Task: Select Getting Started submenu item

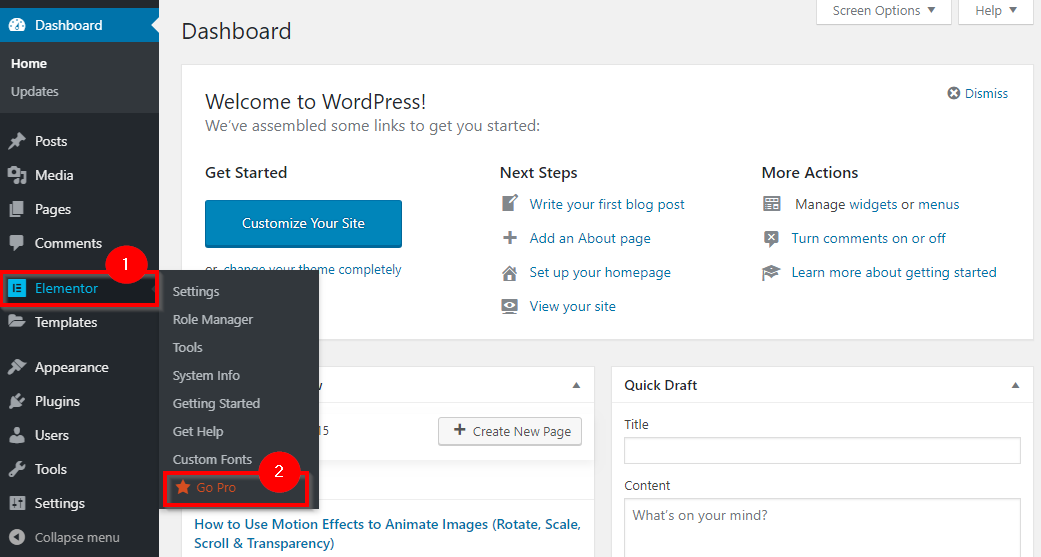Action: [216, 403]
